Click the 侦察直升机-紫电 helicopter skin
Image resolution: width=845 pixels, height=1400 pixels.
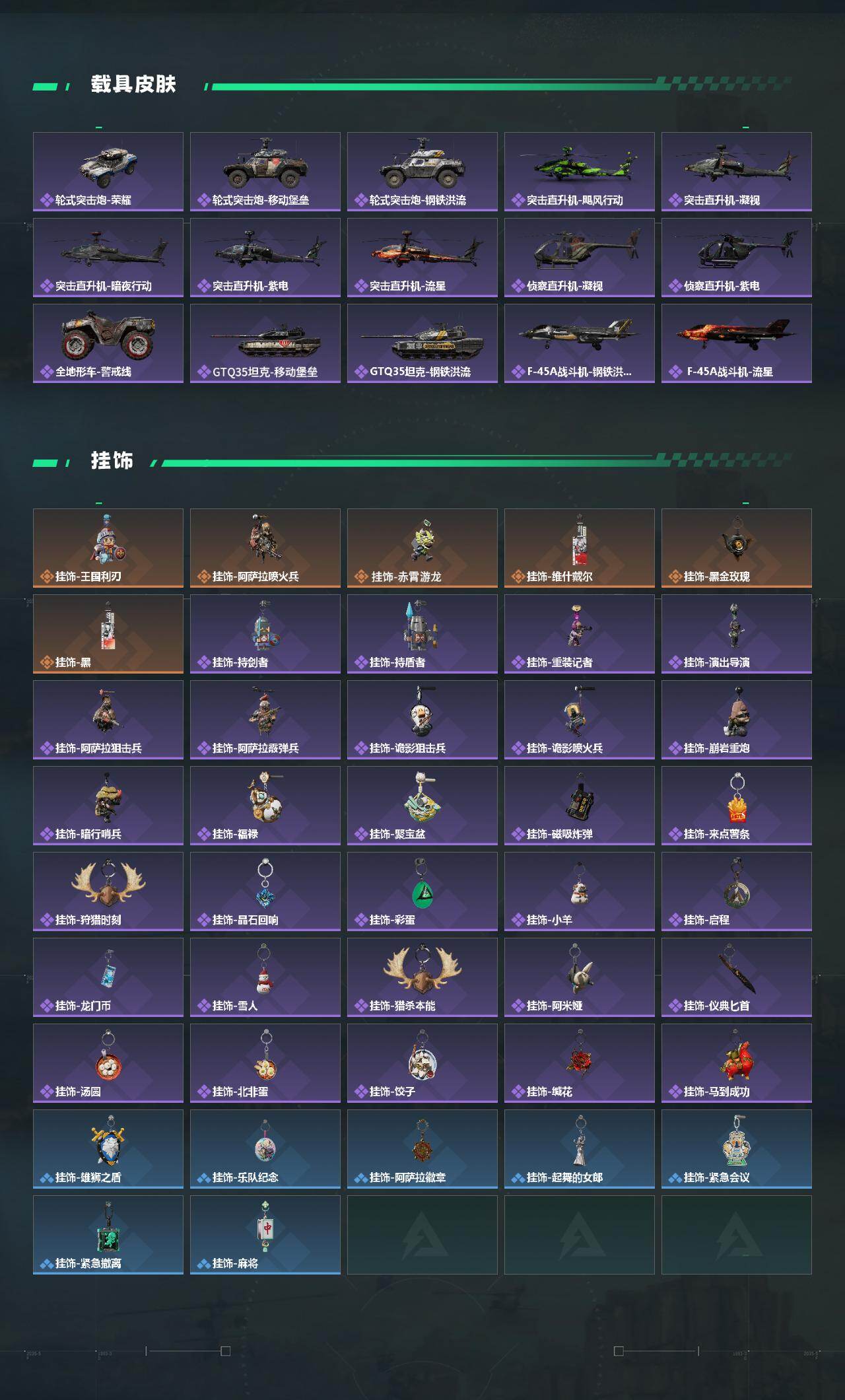tap(737, 258)
